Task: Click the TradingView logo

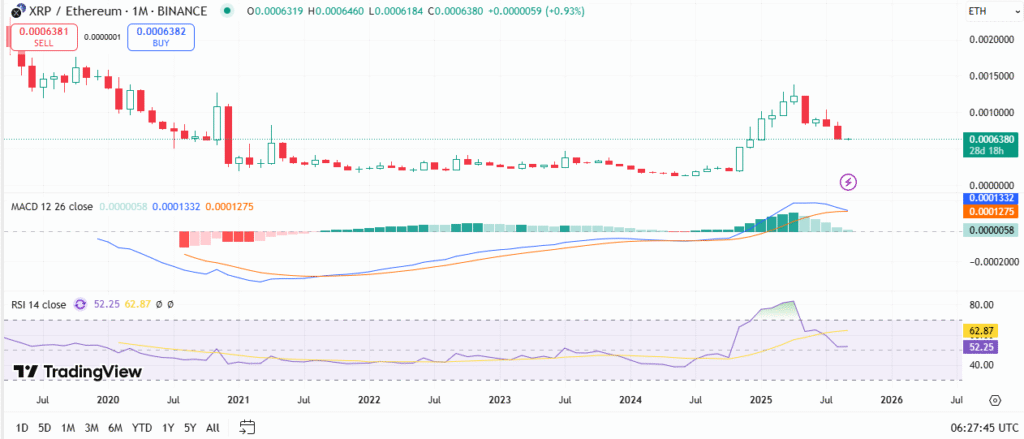Action: pyautogui.click(x=76, y=371)
